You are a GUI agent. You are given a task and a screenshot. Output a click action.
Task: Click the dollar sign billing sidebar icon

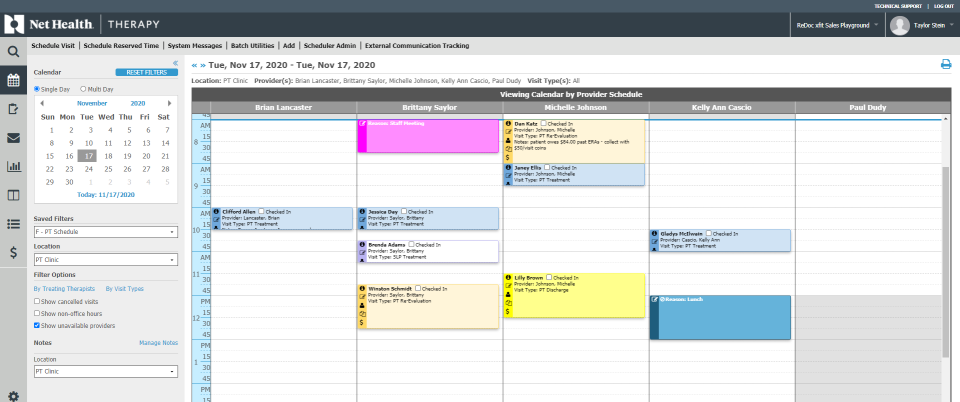pyautogui.click(x=14, y=252)
